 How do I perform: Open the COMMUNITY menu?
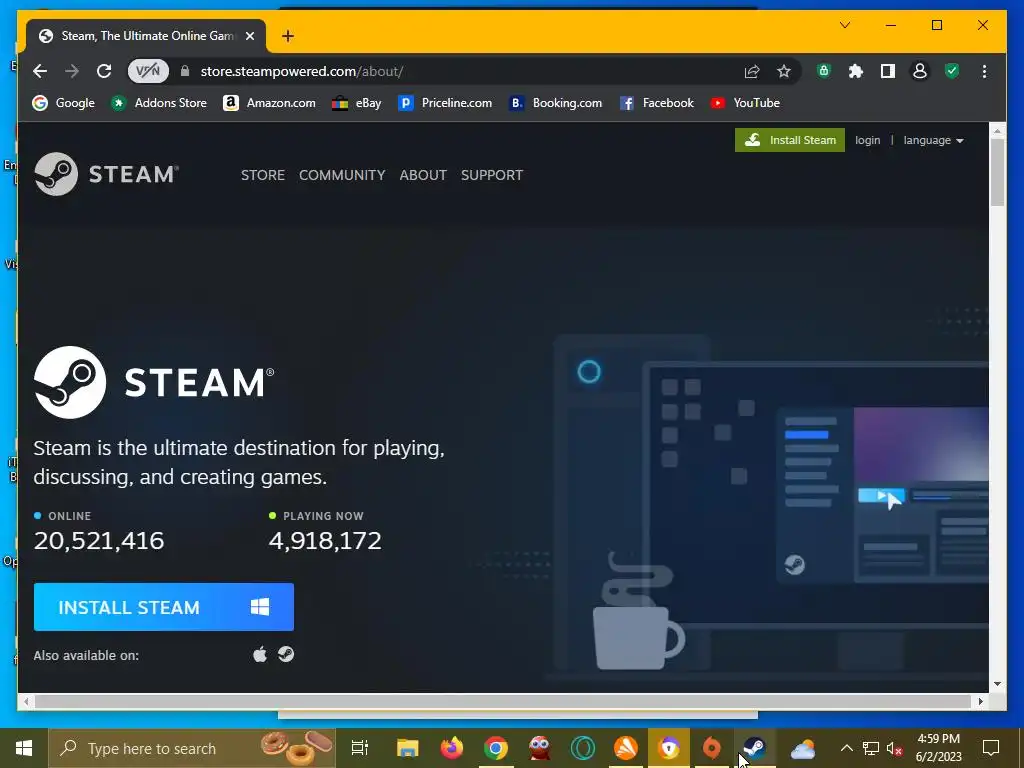[342, 175]
